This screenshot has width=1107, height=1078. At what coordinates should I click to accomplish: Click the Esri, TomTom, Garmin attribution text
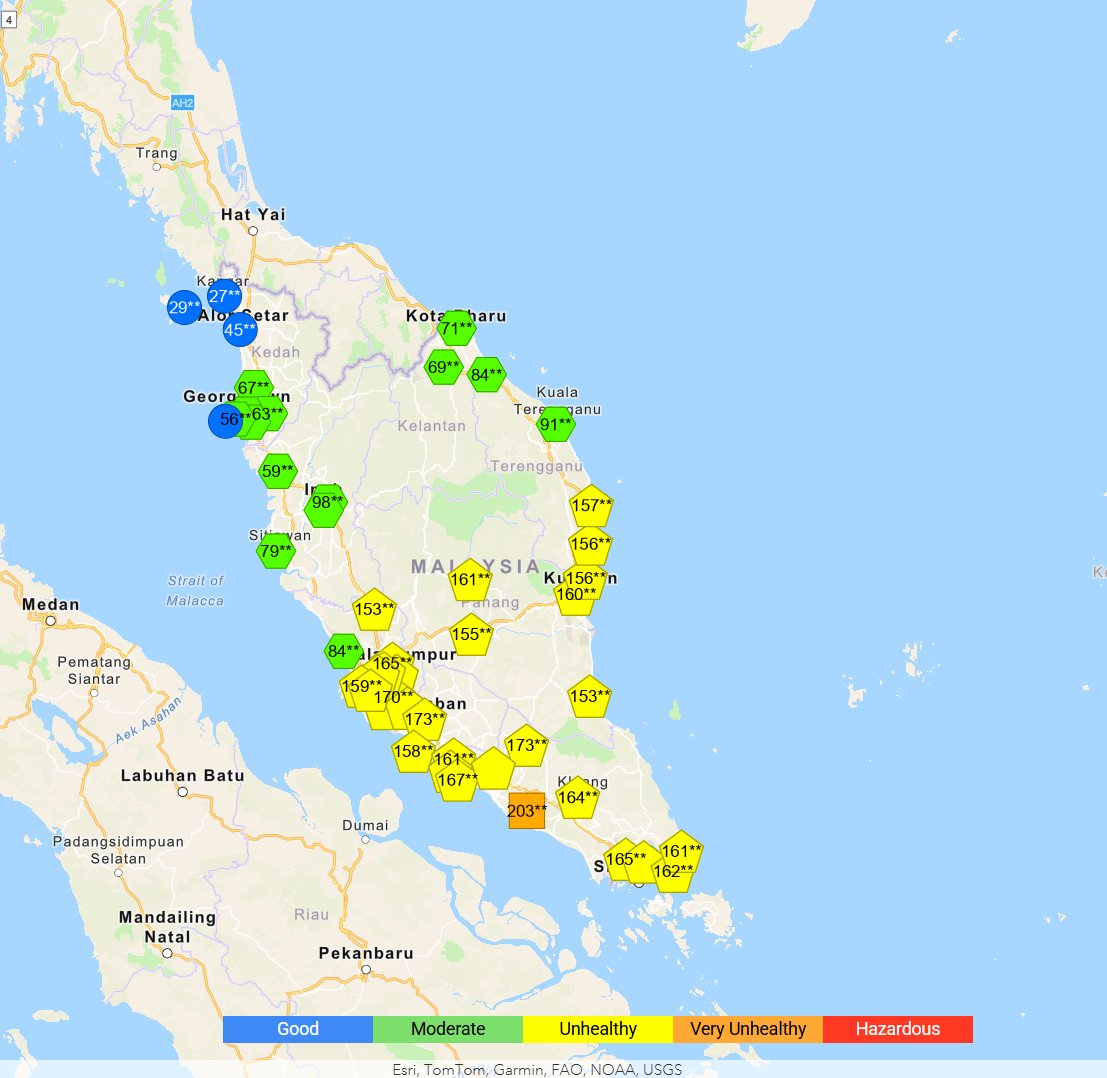pos(537,1070)
